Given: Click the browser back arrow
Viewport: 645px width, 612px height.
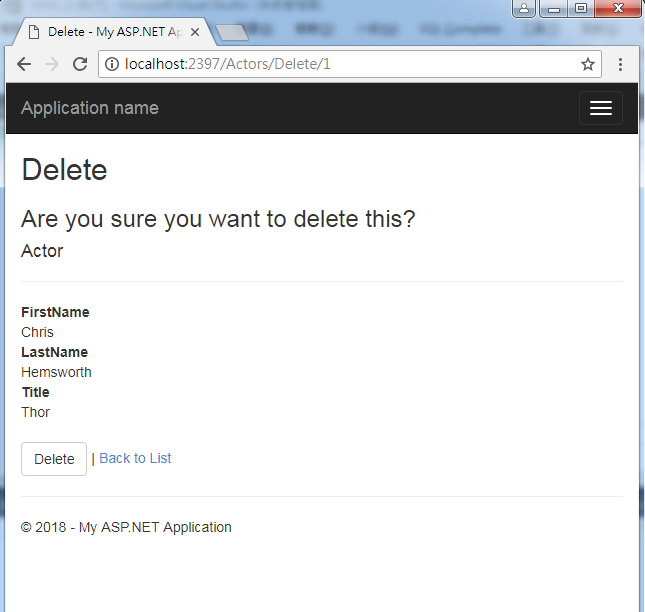Looking at the screenshot, I should [x=24, y=64].
